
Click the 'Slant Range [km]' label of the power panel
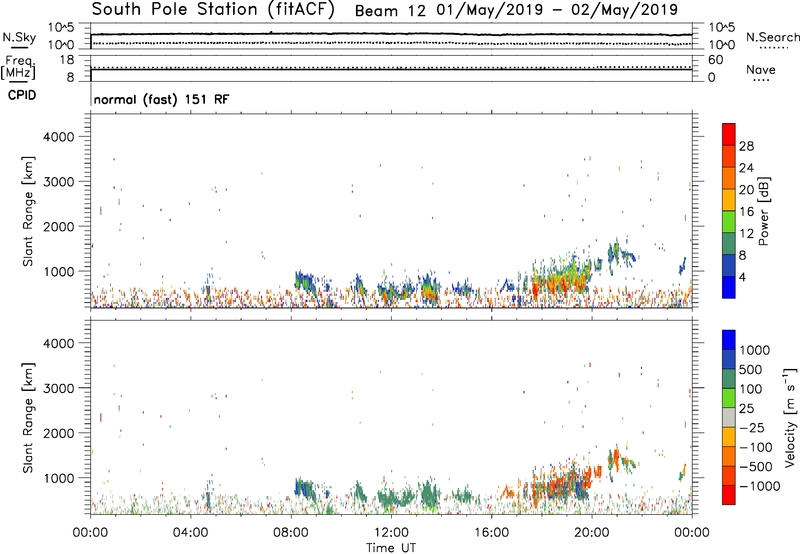(28, 211)
